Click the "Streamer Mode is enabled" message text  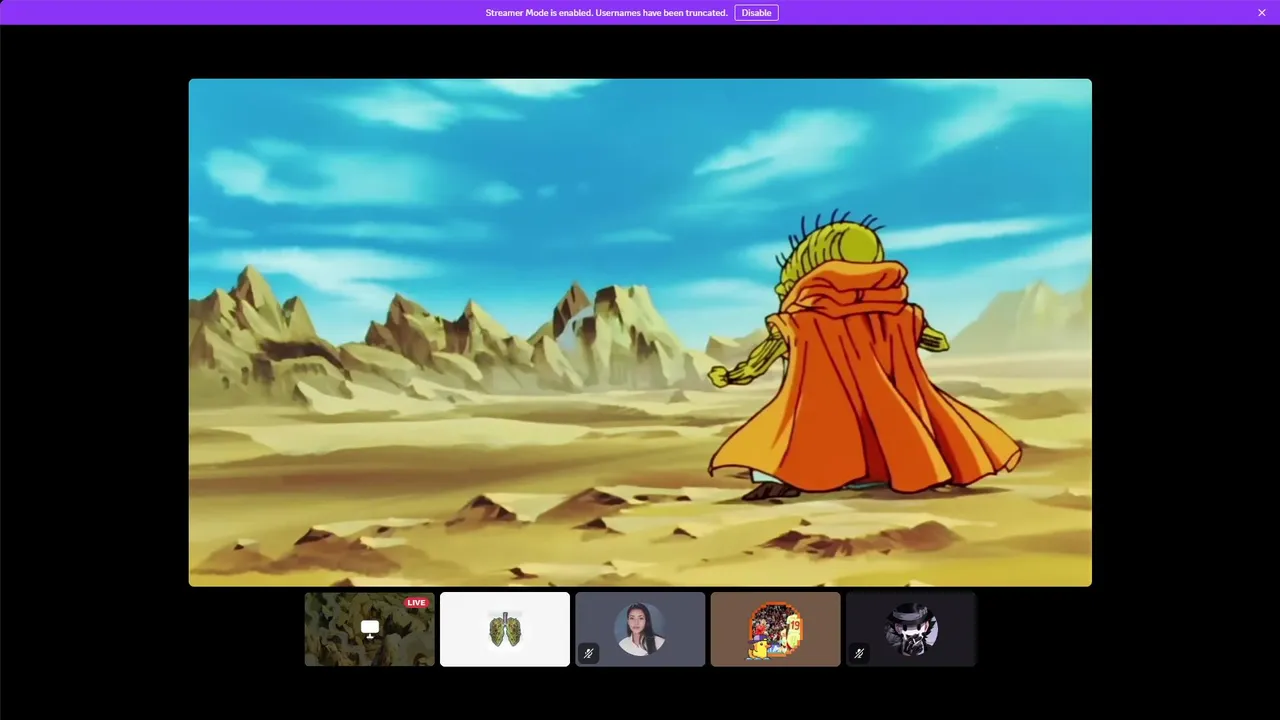click(606, 13)
